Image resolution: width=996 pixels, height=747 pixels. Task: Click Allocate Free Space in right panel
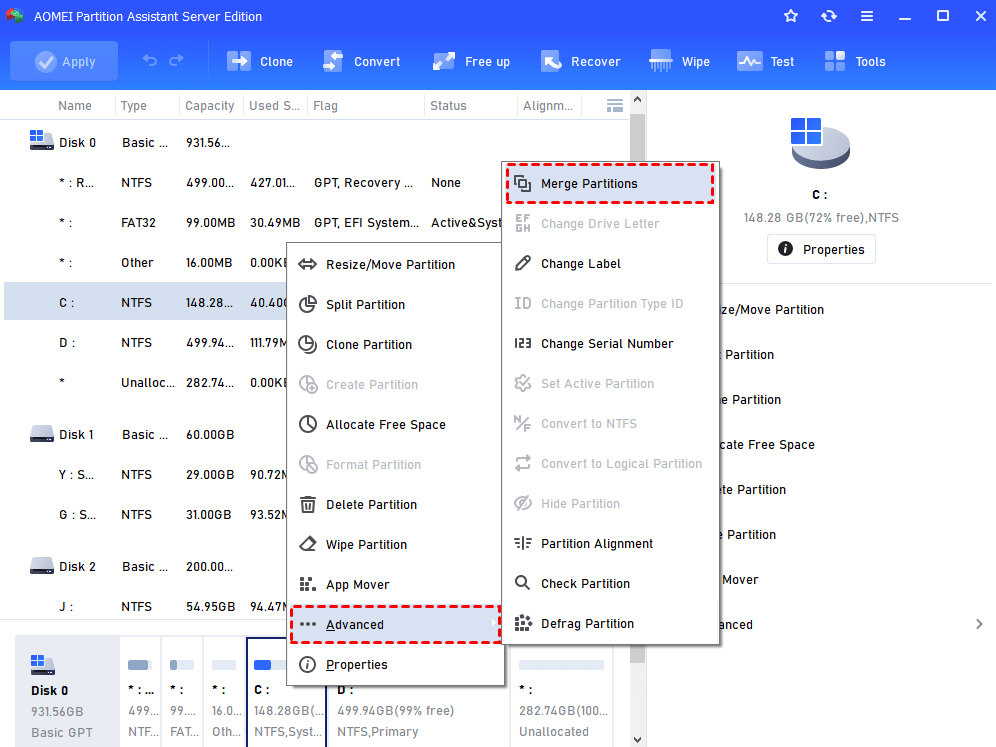[767, 445]
